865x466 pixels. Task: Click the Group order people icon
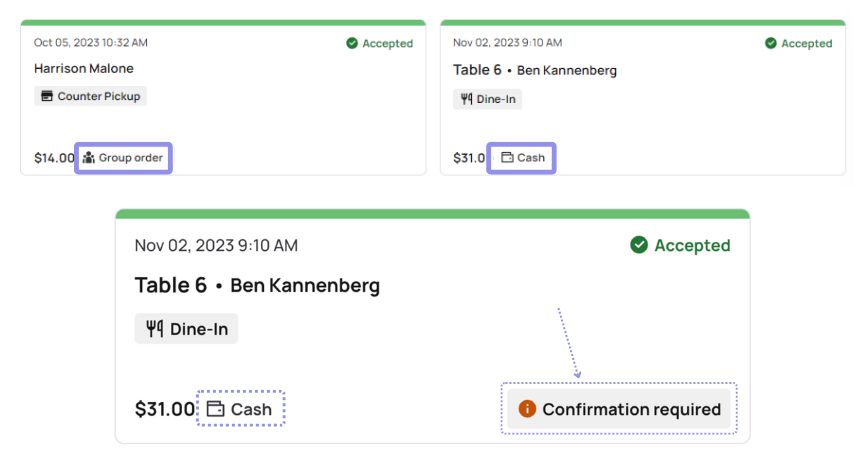88,158
